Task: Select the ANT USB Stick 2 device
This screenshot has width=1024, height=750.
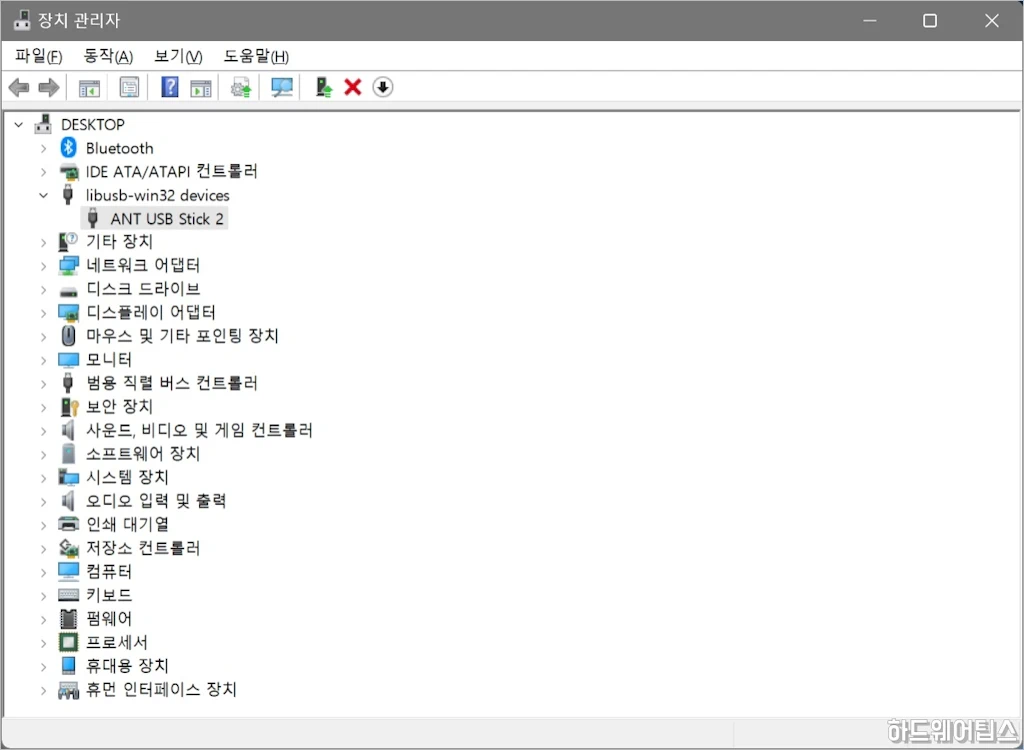Action: [155, 218]
